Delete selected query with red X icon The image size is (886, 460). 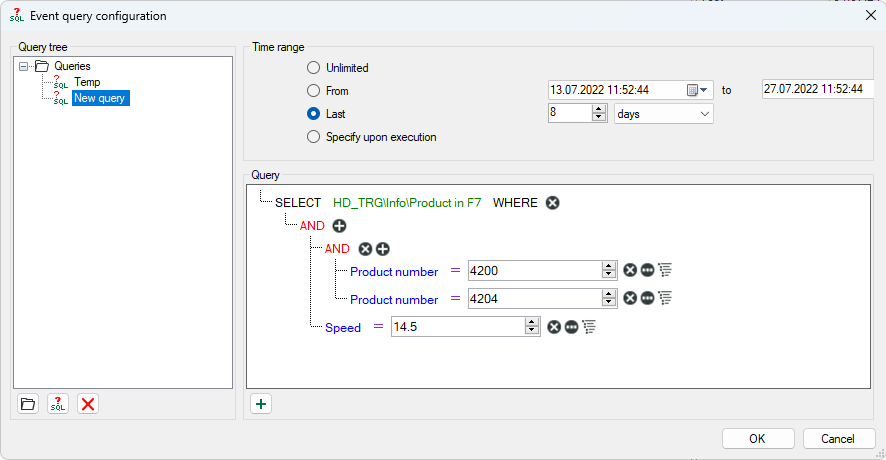coord(88,404)
